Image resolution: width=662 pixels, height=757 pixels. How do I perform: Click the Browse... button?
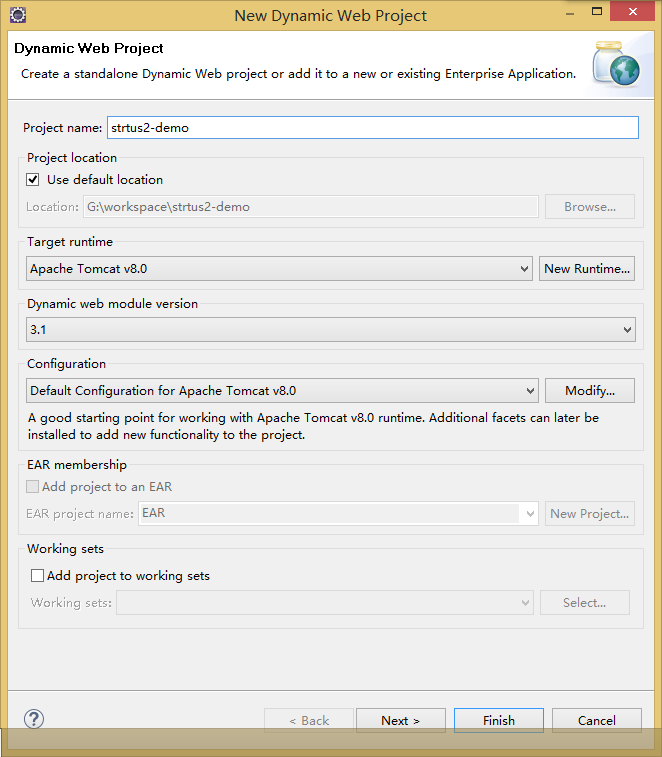tap(590, 207)
